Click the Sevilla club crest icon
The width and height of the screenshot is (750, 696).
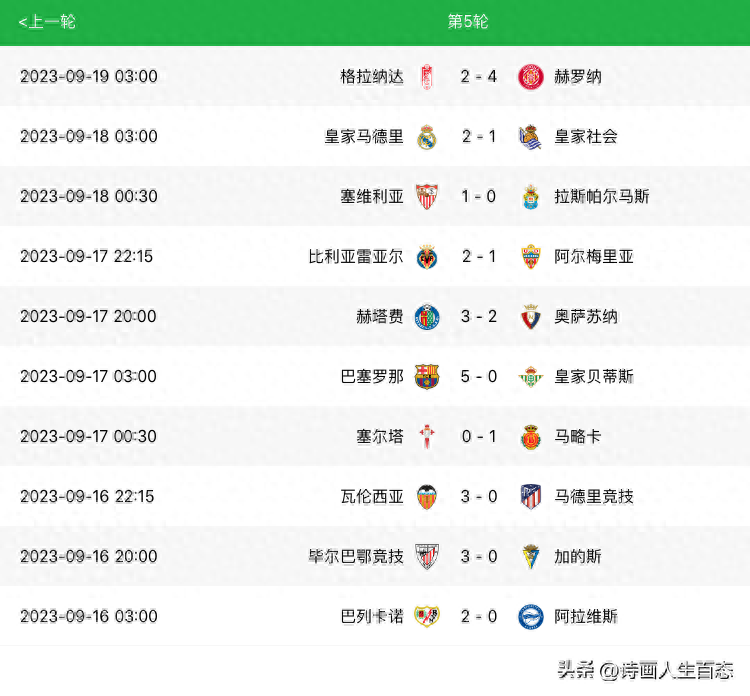pyautogui.click(x=427, y=197)
